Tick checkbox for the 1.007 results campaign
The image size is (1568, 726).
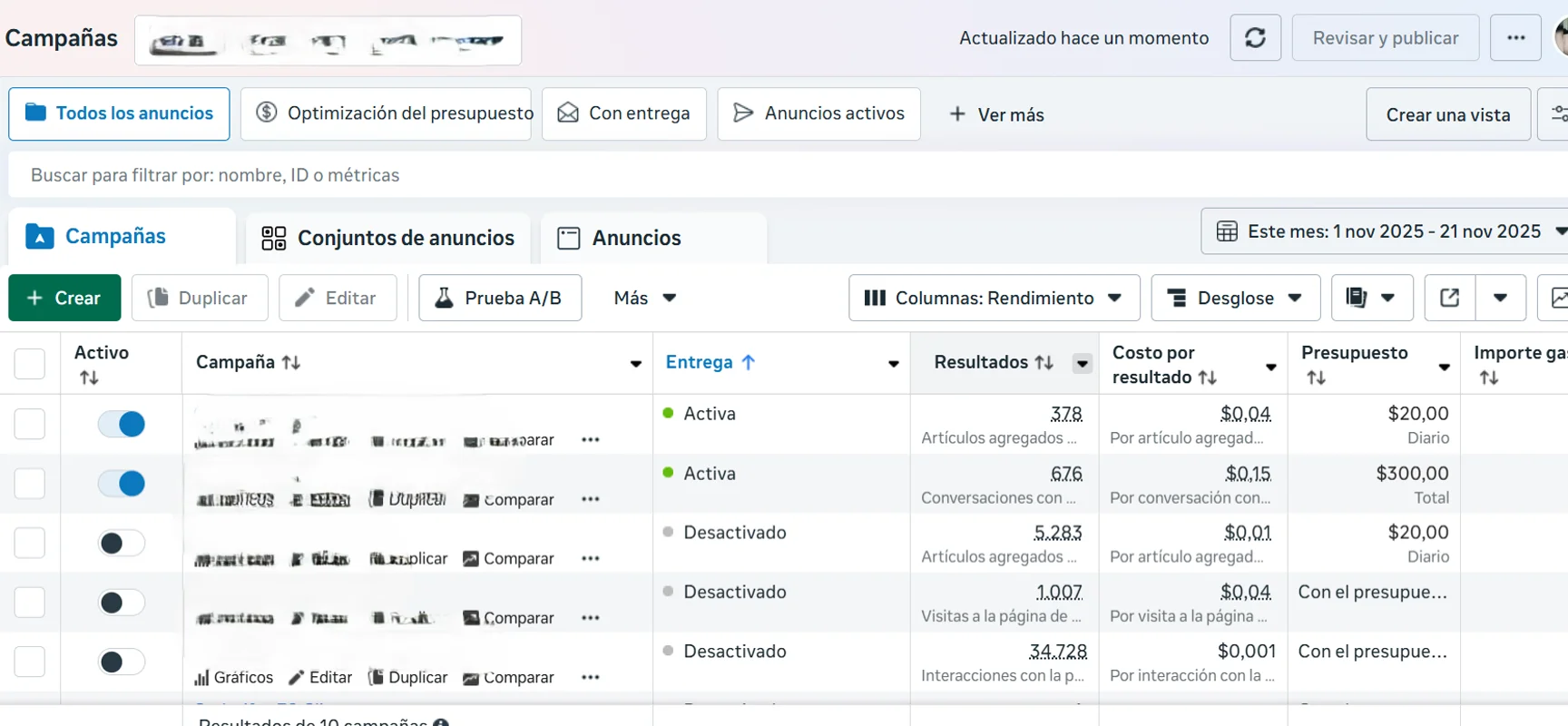pyautogui.click(x=30, y=602)
